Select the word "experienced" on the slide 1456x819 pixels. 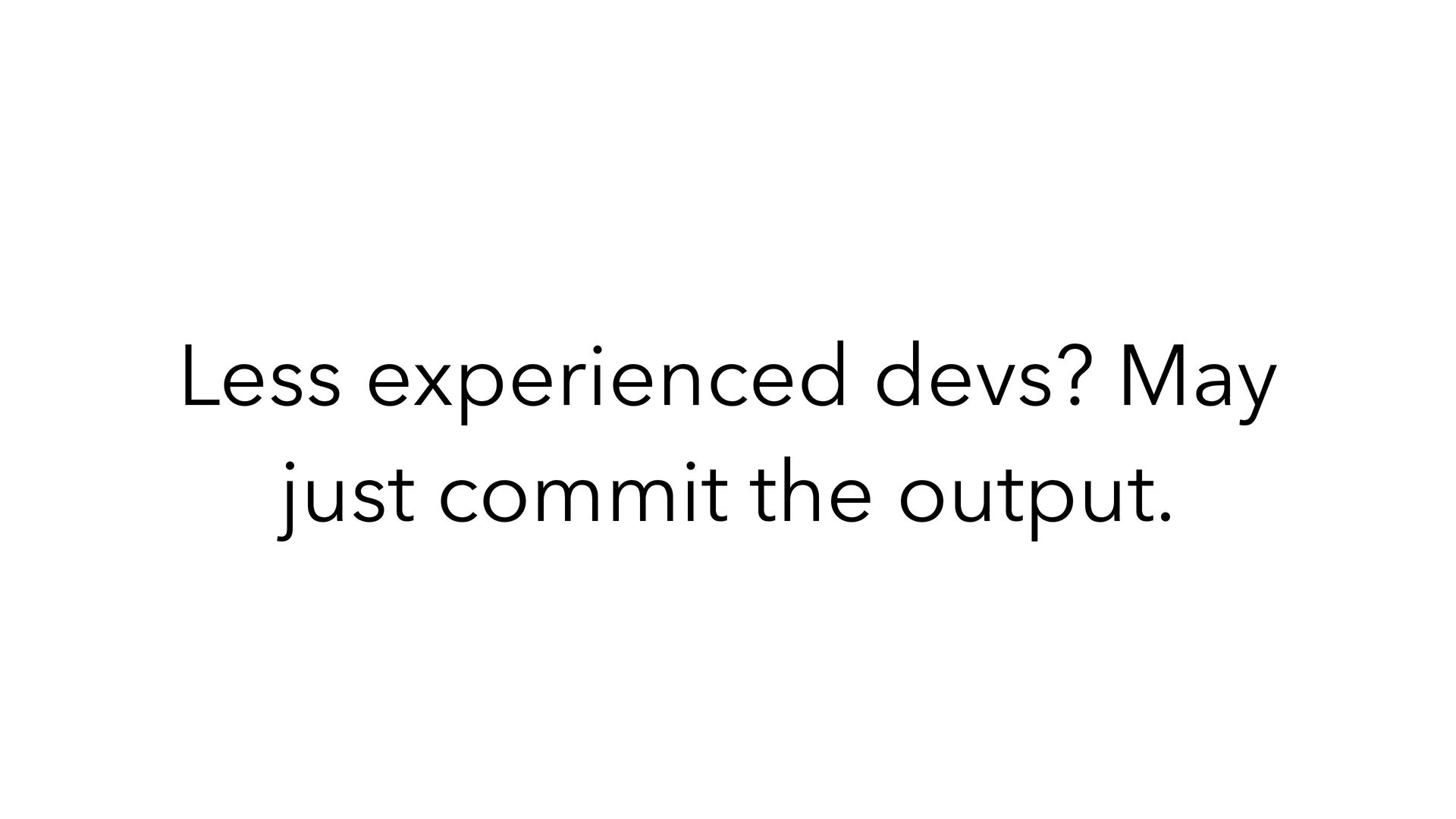606,385
